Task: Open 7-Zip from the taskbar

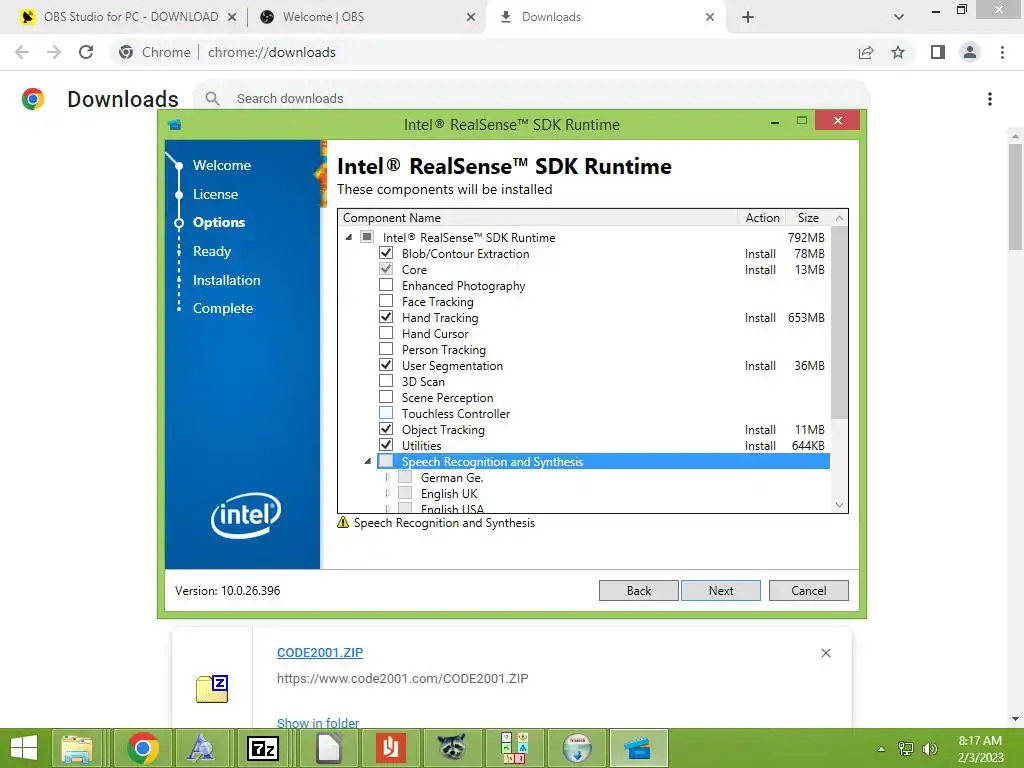Action: 263,748
